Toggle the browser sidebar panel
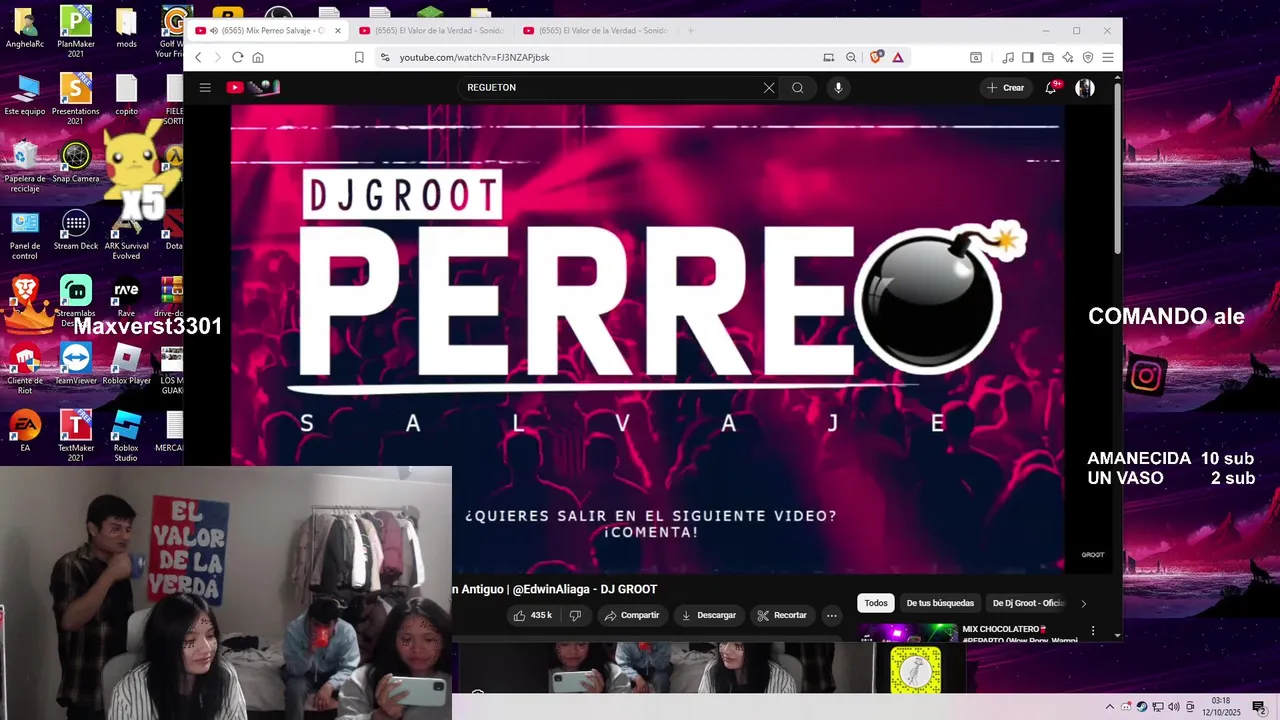Image resolution: width=1280 pixels, height=720 pixels. click(1028, 58)
